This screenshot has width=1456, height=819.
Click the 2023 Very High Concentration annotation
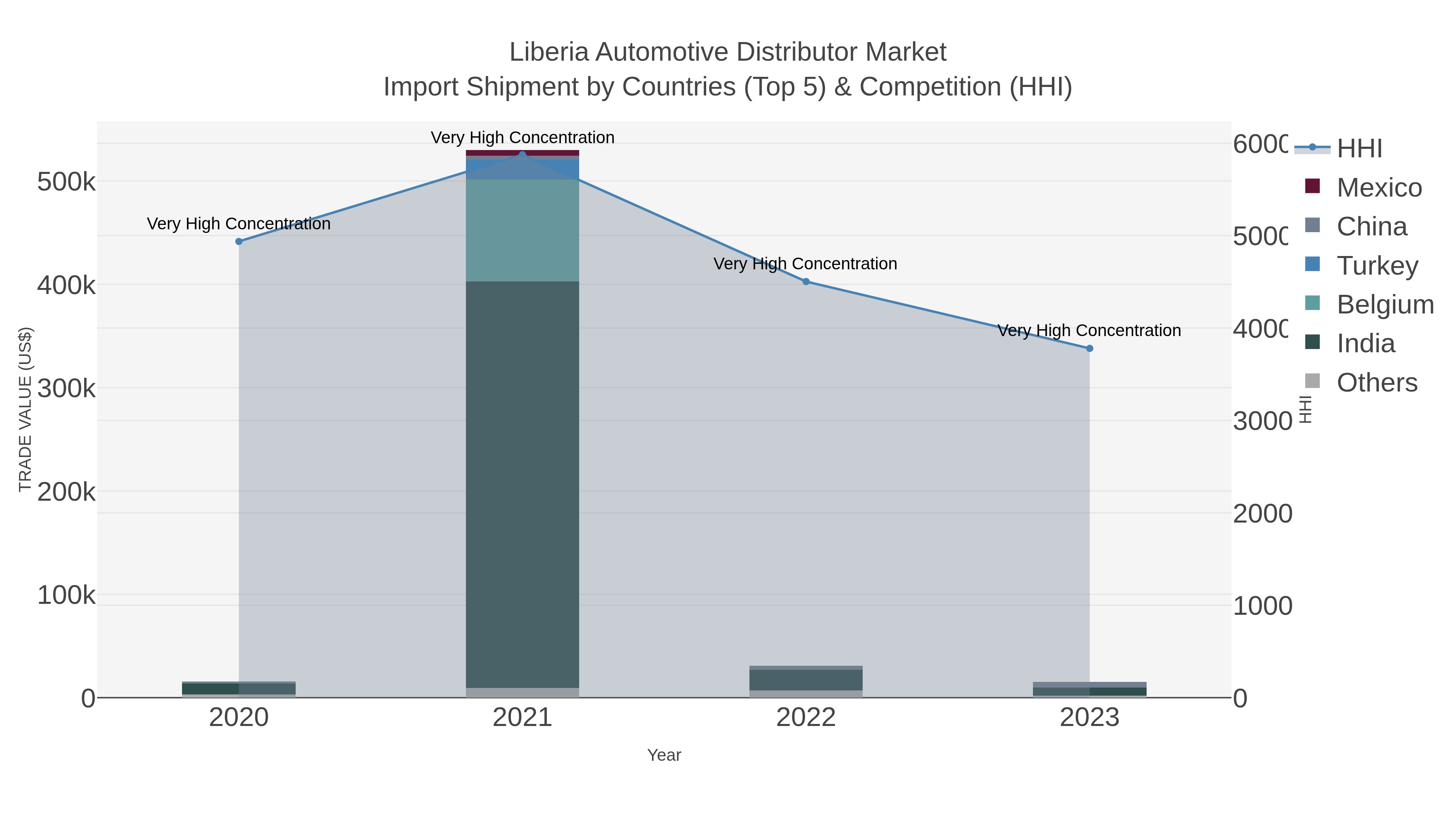coord(1089,331)
